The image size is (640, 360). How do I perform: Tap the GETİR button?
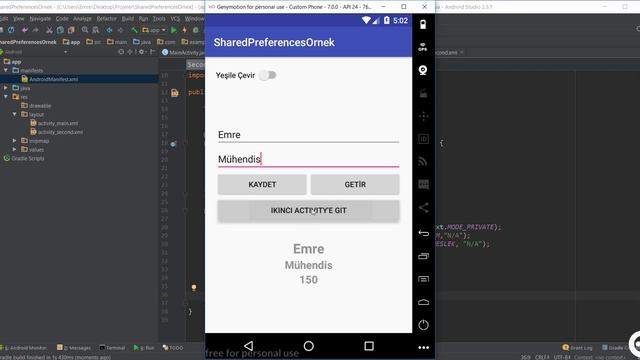click(355, 184)
